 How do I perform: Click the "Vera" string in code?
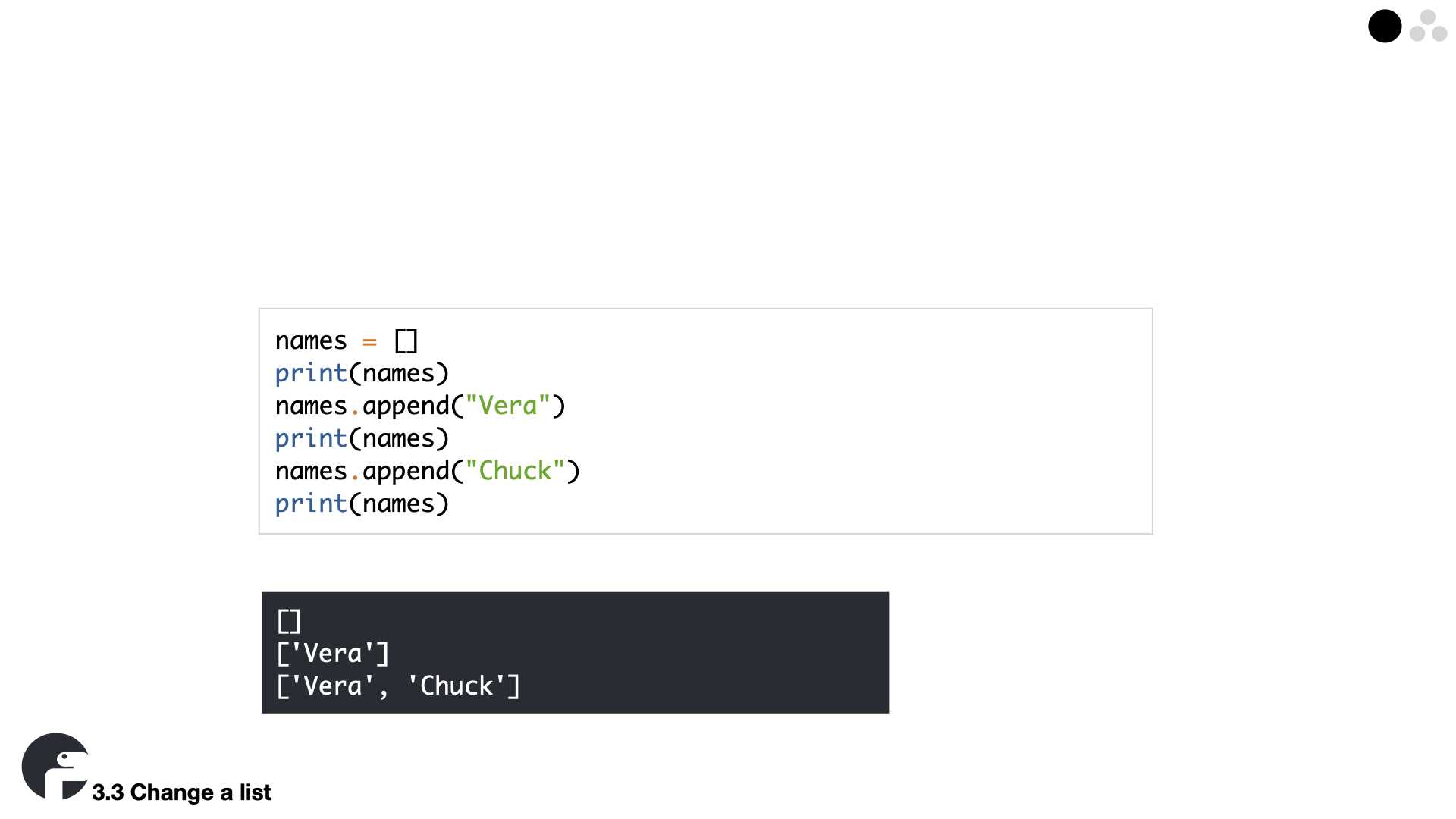tap(507, 406)
